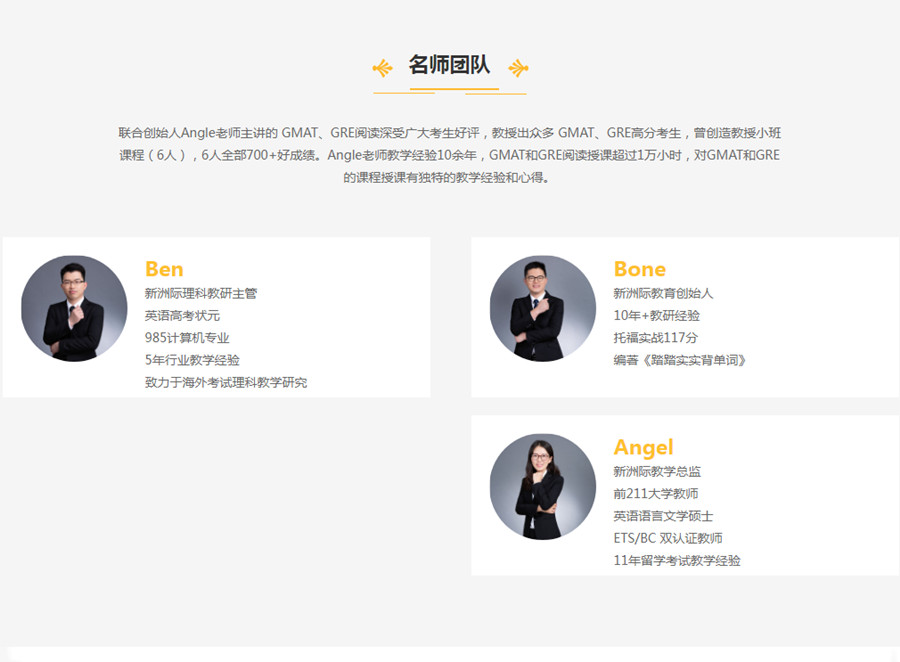Click the teacher name Bone
The width and height of the screenshot is (900, 662).
coord(639,269)
